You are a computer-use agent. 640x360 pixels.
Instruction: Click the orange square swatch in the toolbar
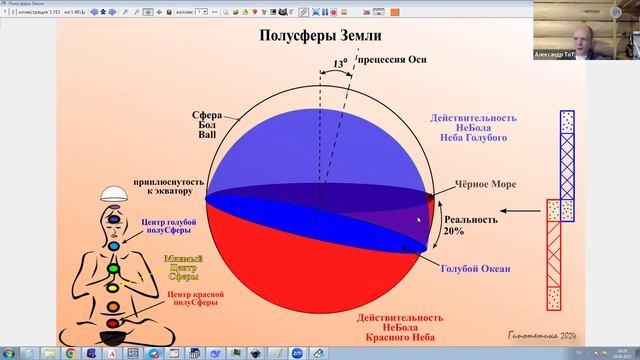395,12
